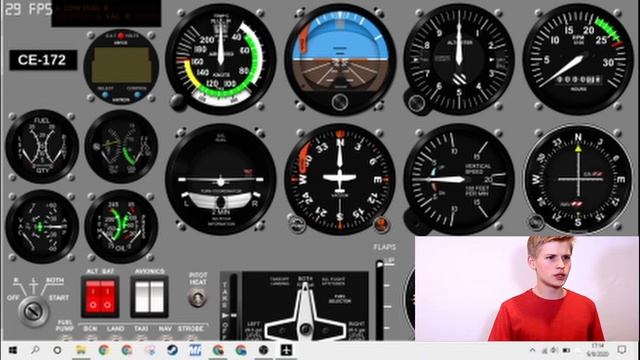
Task: Click the OIL temp pressure gauge
Action: point(121,226)
